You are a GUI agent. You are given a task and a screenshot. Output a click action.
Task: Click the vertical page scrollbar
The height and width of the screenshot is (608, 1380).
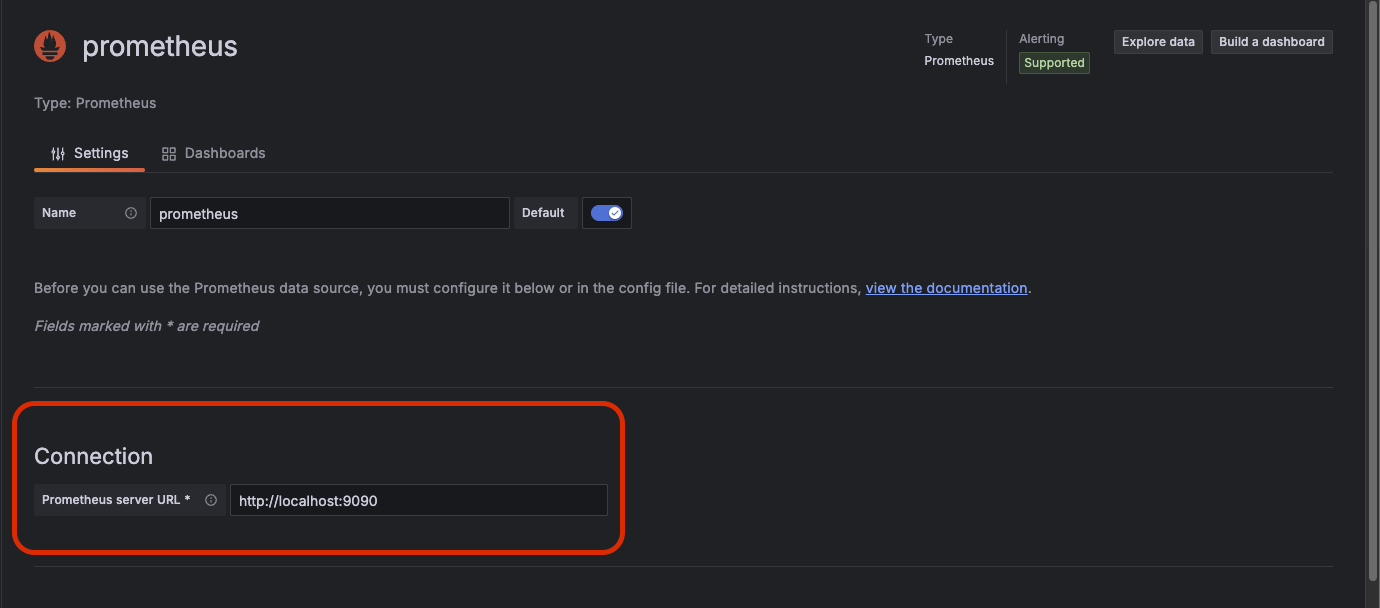click(x=1372, y=290)
